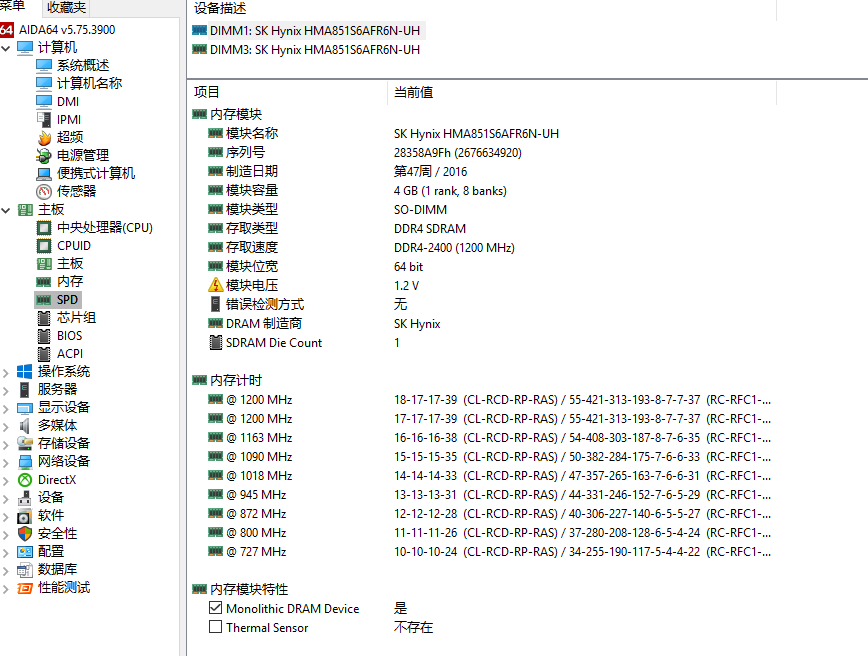Click the ACPI chip icon
Image resolution: width=868 pixels, height=656 pixels.
tap(44, 354)
